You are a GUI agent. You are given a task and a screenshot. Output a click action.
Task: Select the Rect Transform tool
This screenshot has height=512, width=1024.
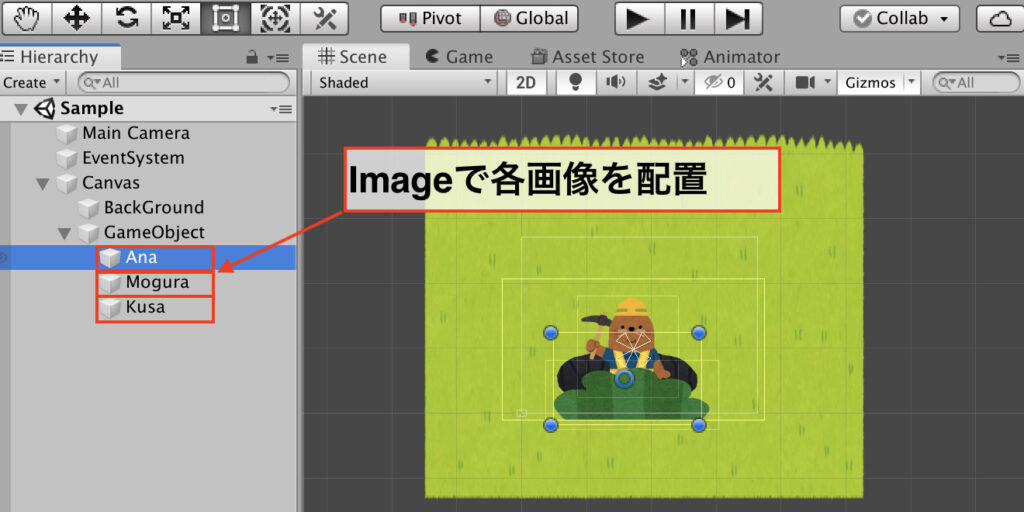226,18
